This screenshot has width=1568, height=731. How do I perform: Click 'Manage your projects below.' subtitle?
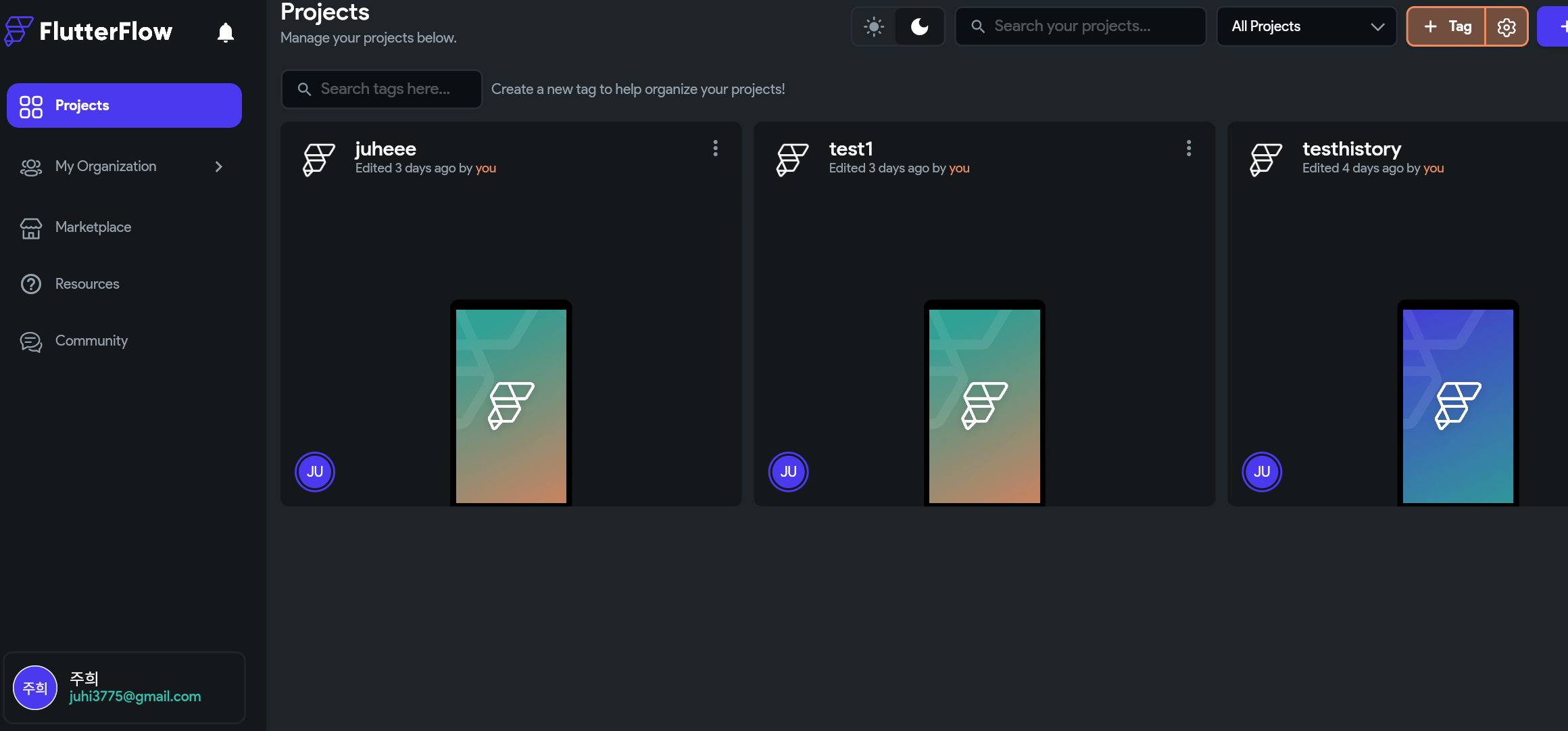coord(368,38)
